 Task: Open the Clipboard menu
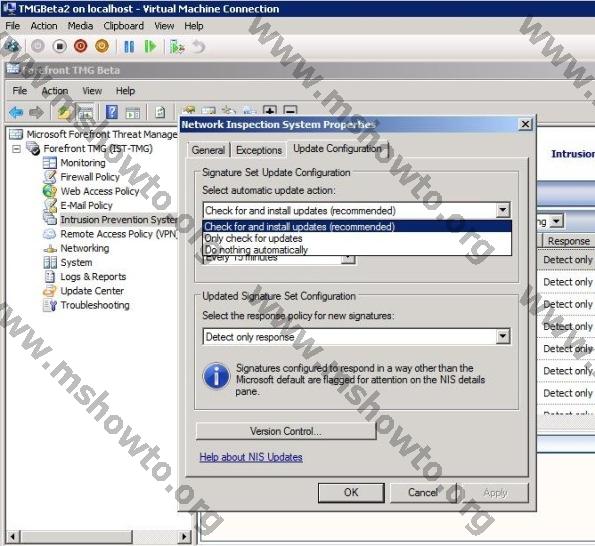[123, 26]
